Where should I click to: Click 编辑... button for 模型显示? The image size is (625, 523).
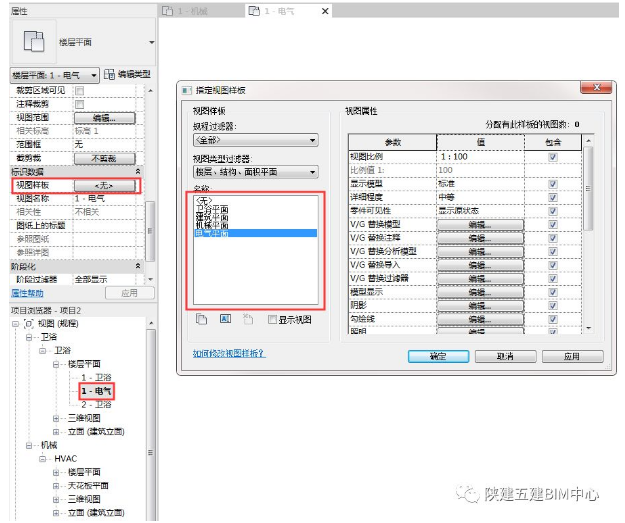point(480,293)
